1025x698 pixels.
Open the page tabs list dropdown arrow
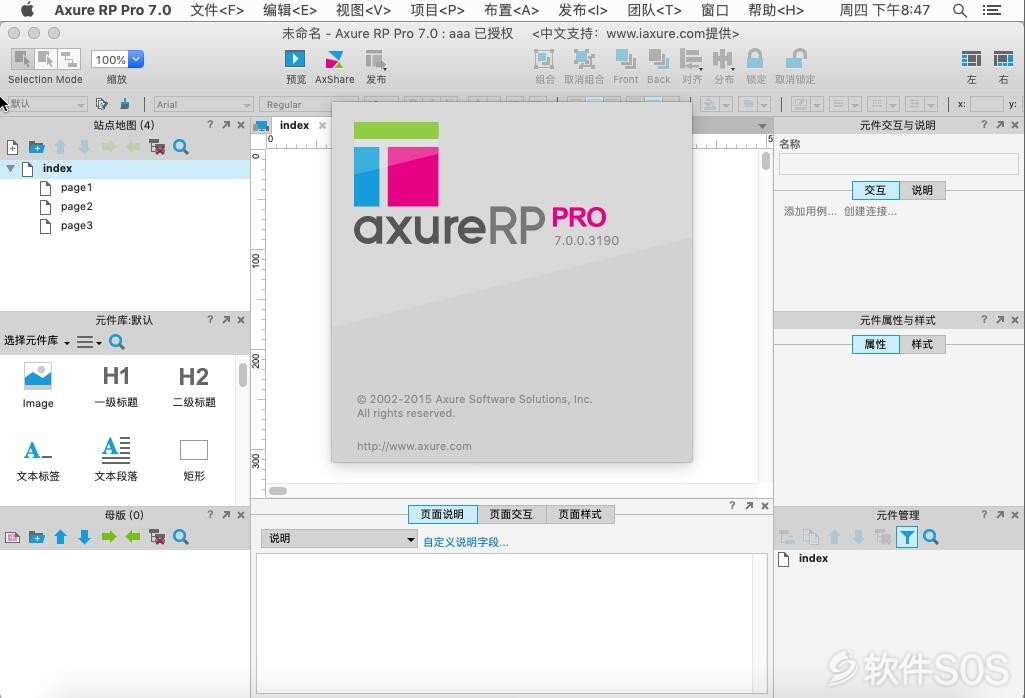pyautogui.click(x=762, y=125)
